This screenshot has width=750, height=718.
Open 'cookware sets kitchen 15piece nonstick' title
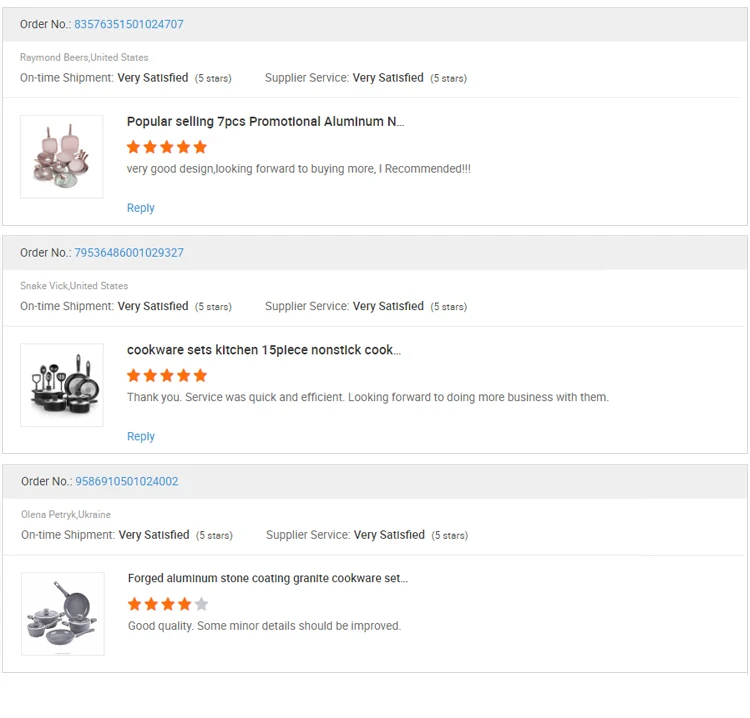coord(263,350)
